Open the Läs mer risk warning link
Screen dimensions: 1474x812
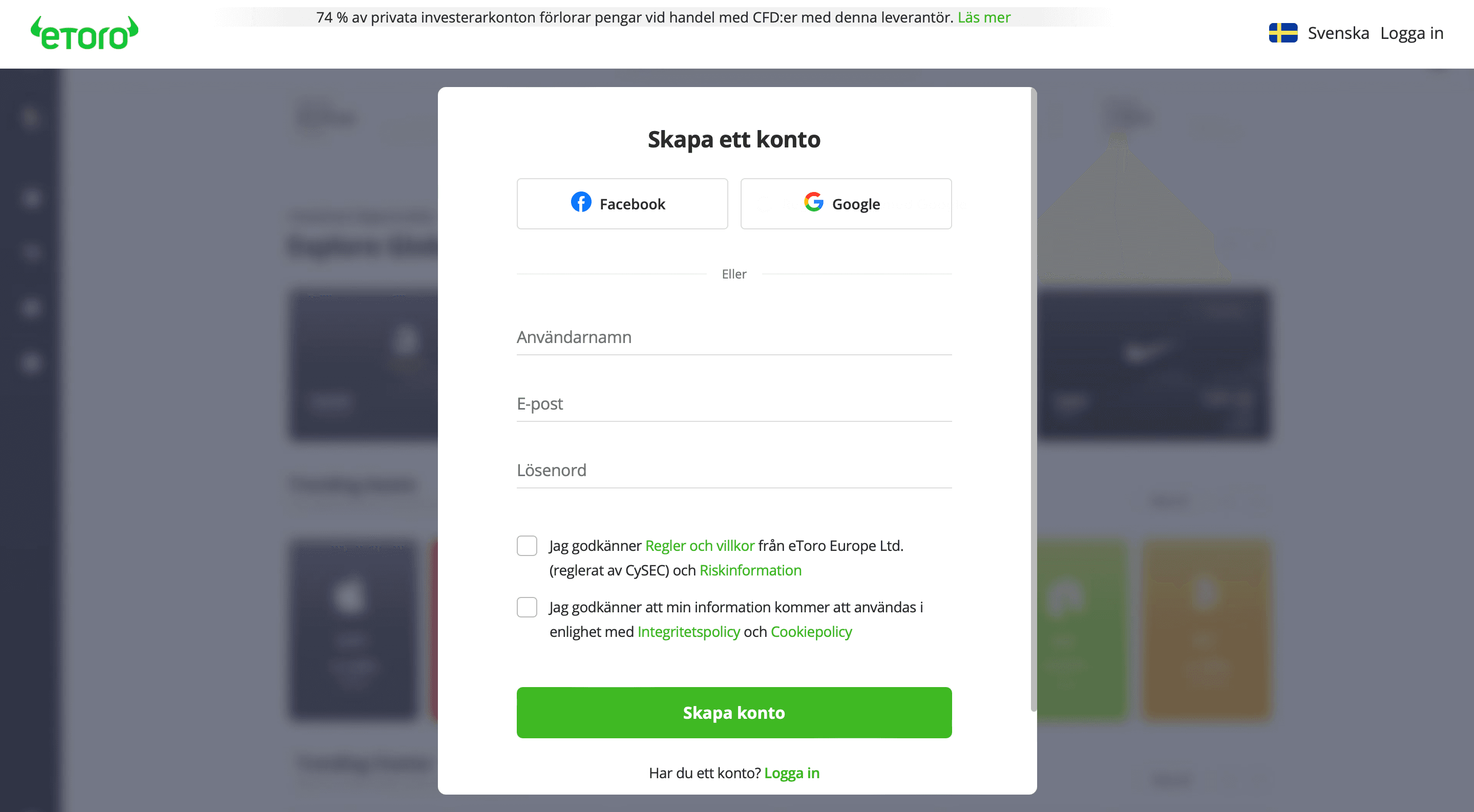984,18
